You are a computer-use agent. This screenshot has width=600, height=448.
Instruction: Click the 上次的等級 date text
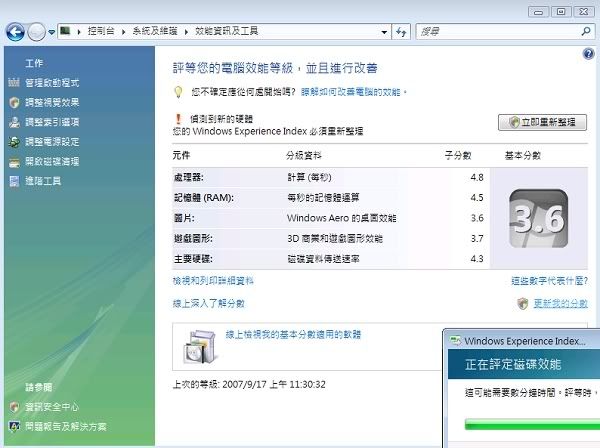point(249,384)
